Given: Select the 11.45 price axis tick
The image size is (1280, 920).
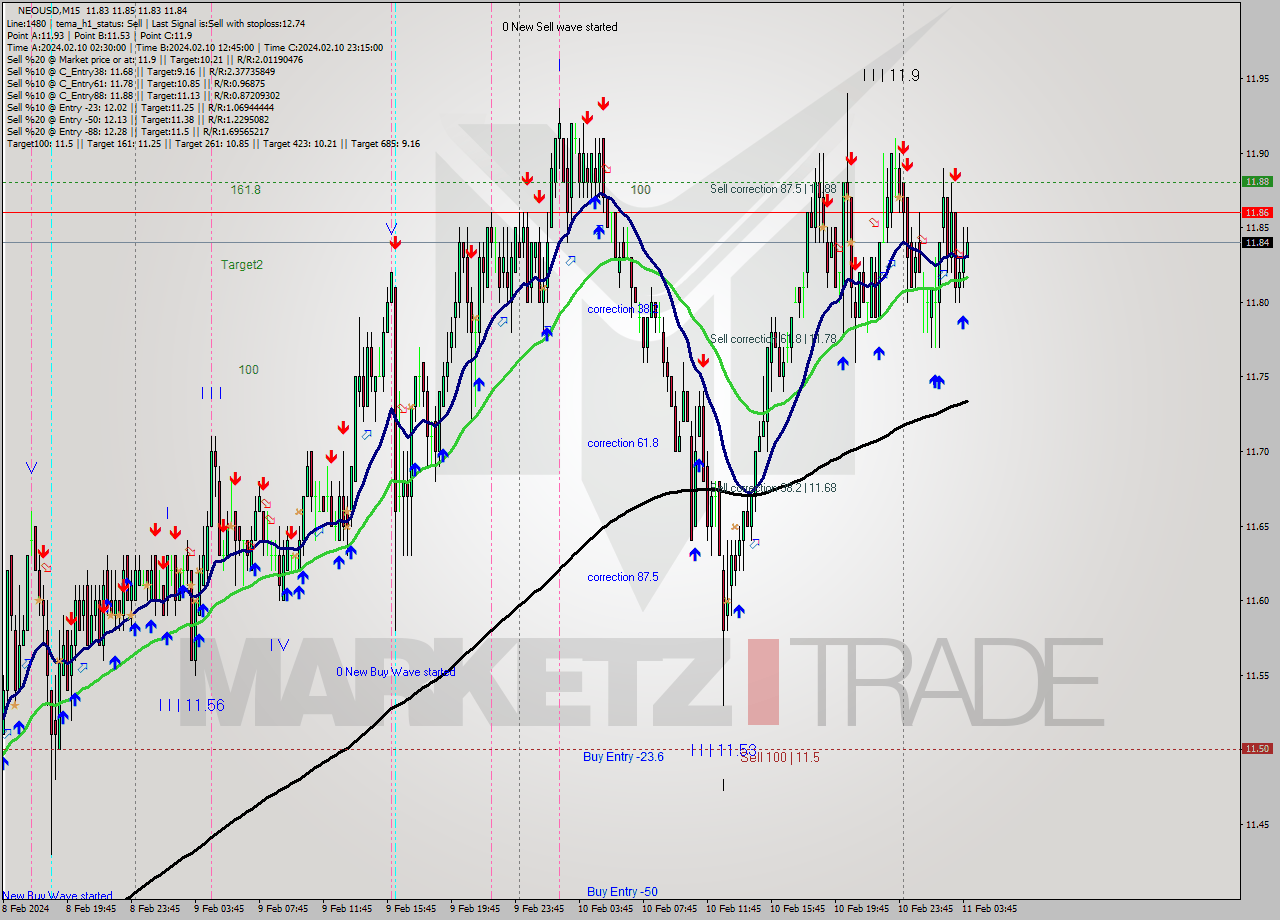Looking at the screenshot, I should [1257, 825].
